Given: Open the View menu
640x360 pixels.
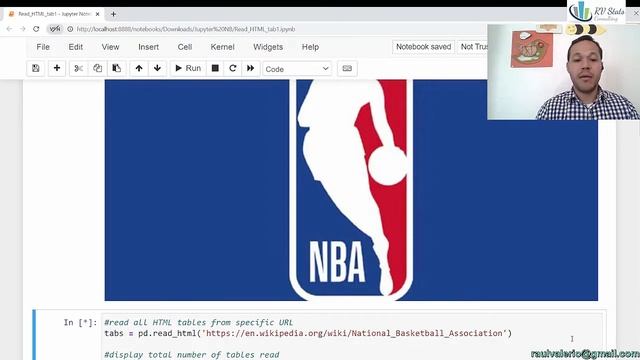Looking at the screenshot, I should 110,47.
